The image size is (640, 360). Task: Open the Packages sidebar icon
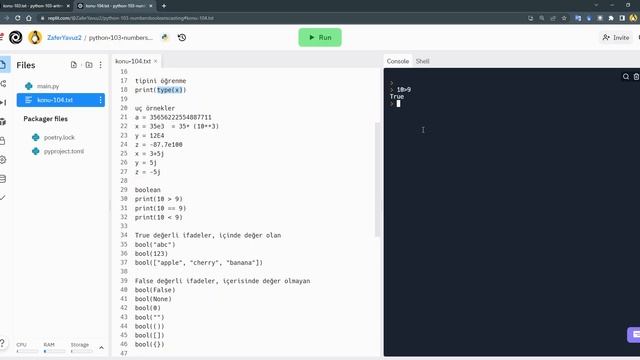(3, 122)
